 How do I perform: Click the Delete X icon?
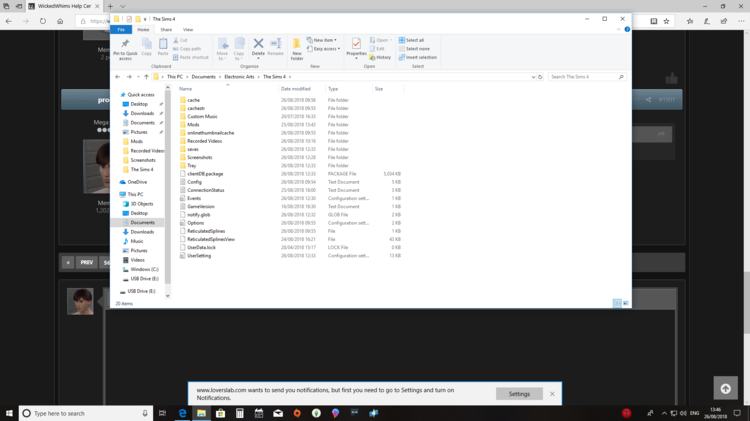click(x=258, y=44)
